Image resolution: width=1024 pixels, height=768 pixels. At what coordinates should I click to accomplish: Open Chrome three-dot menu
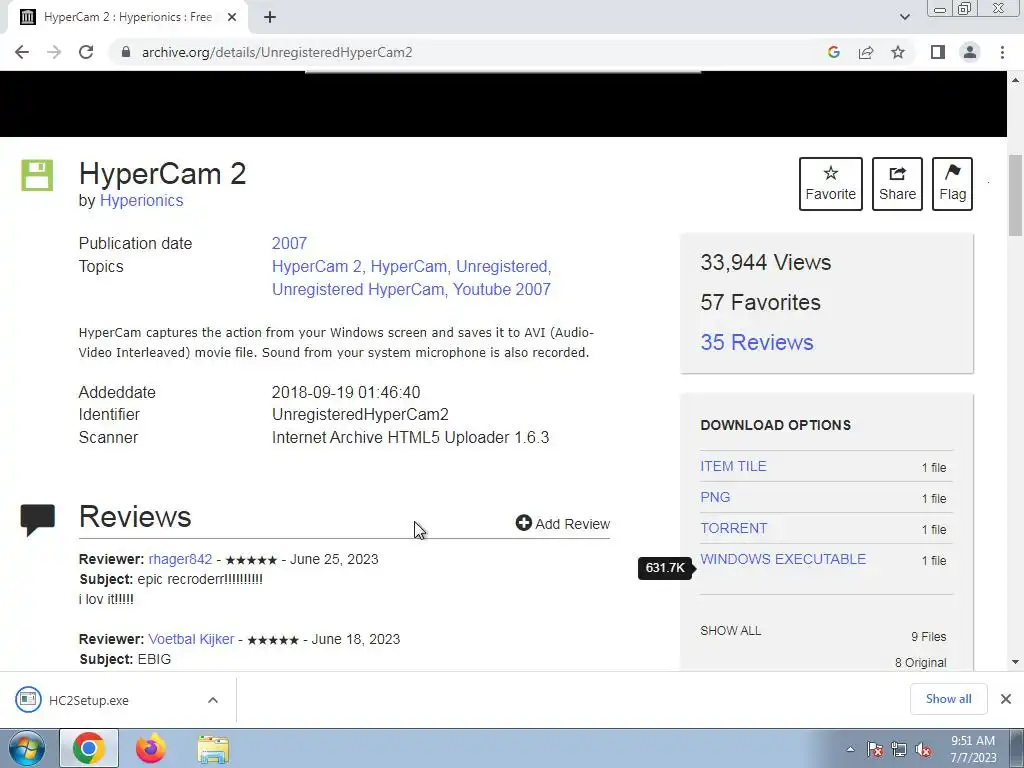[x=1002, y=52]
